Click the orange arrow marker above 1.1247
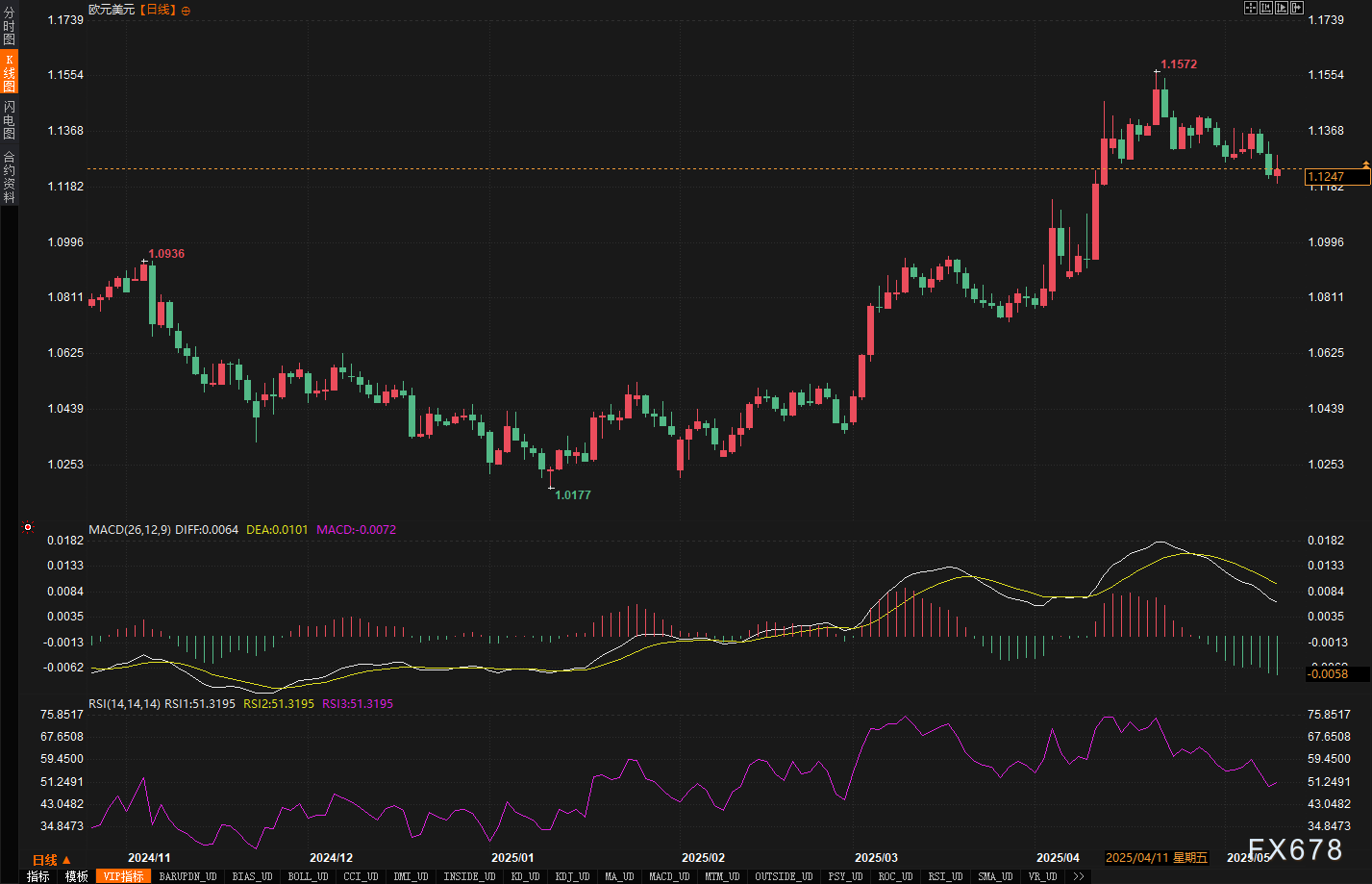Screen dimensions: 1372x884 point(1365,165)
